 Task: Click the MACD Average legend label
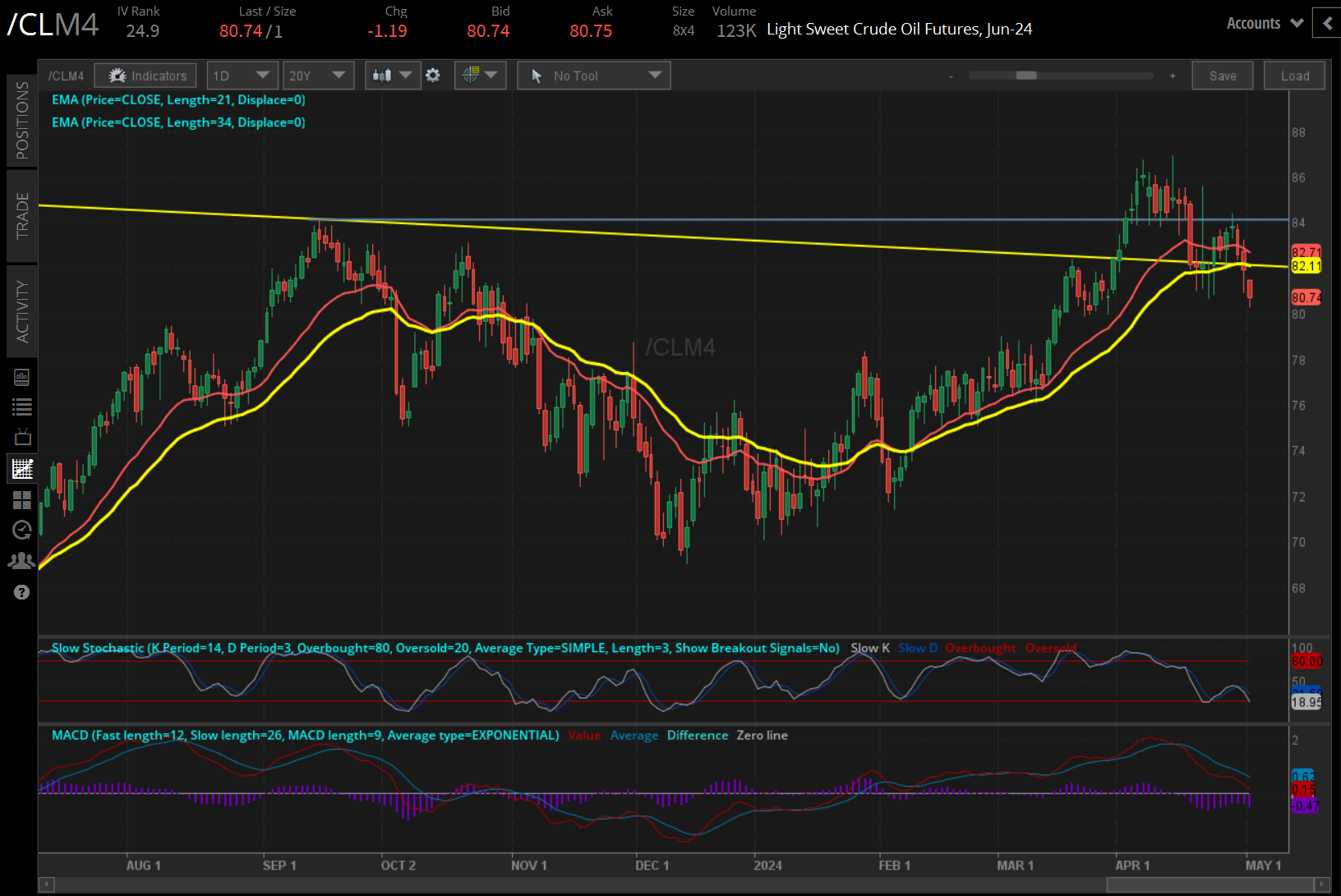(634, 735)
